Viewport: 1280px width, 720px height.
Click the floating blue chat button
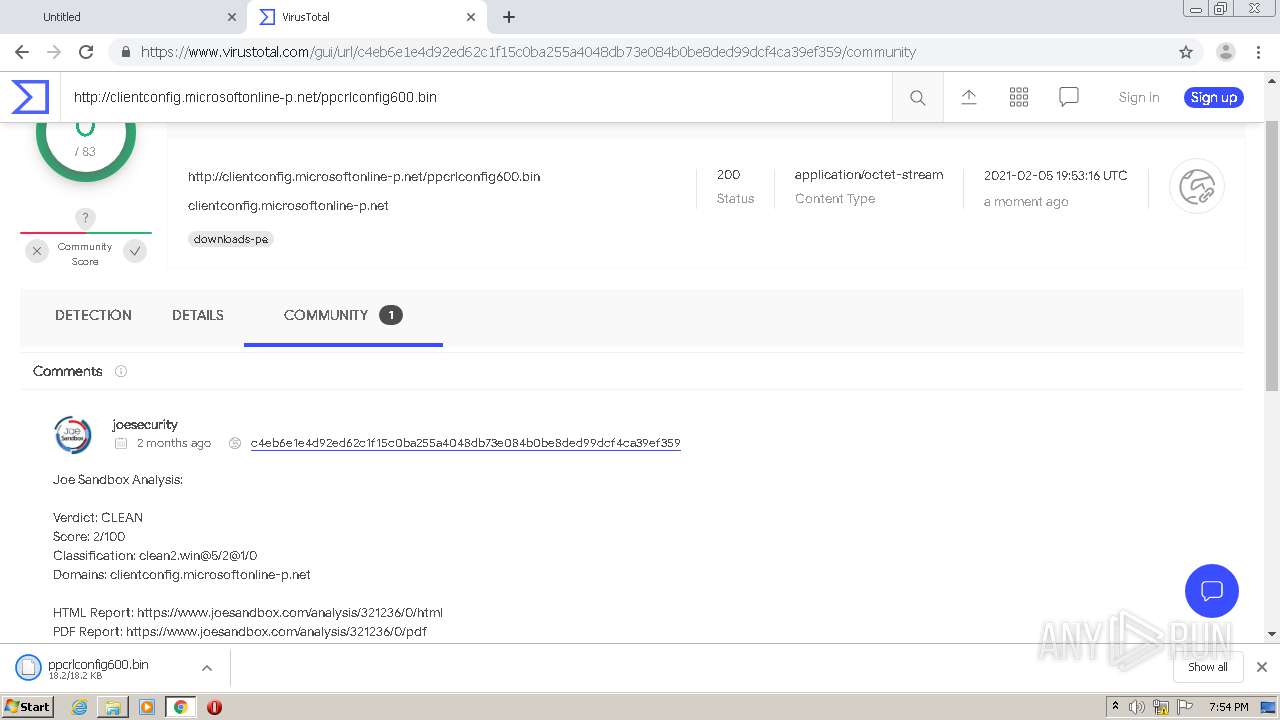[x=1212, y=590]
